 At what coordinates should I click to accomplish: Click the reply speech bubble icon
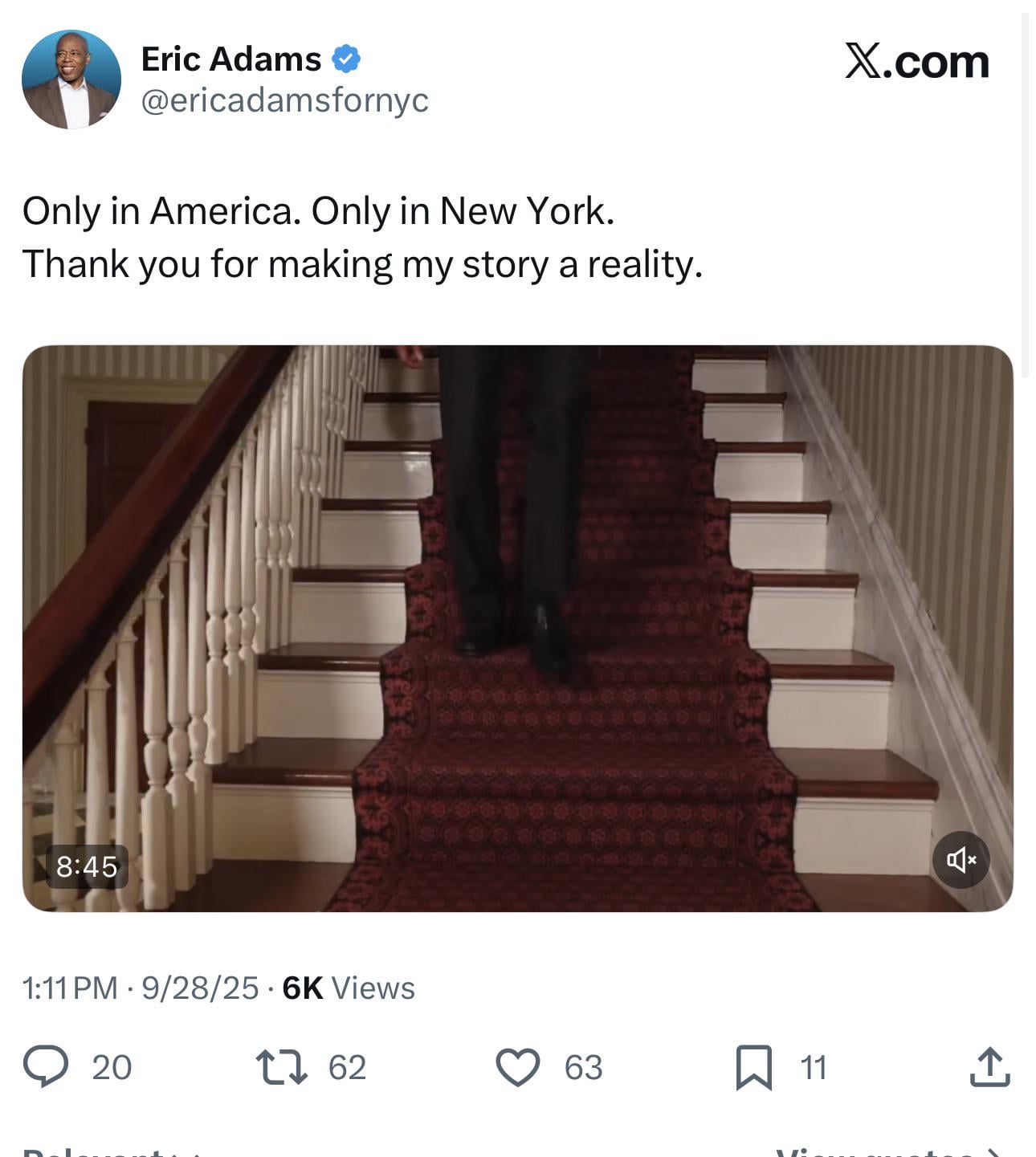click(46, 1067)
